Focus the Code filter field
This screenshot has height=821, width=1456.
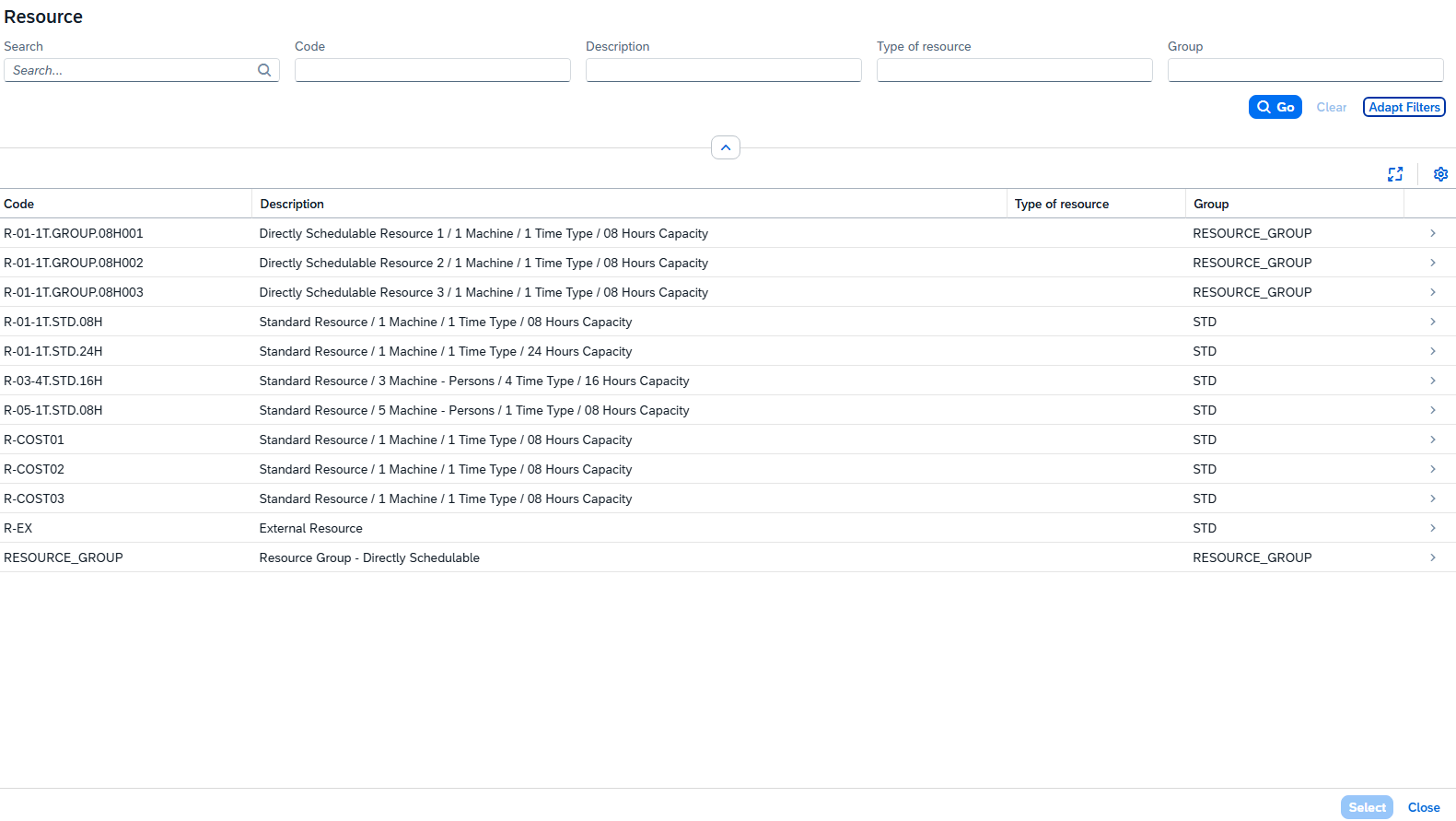coord(433,70)
